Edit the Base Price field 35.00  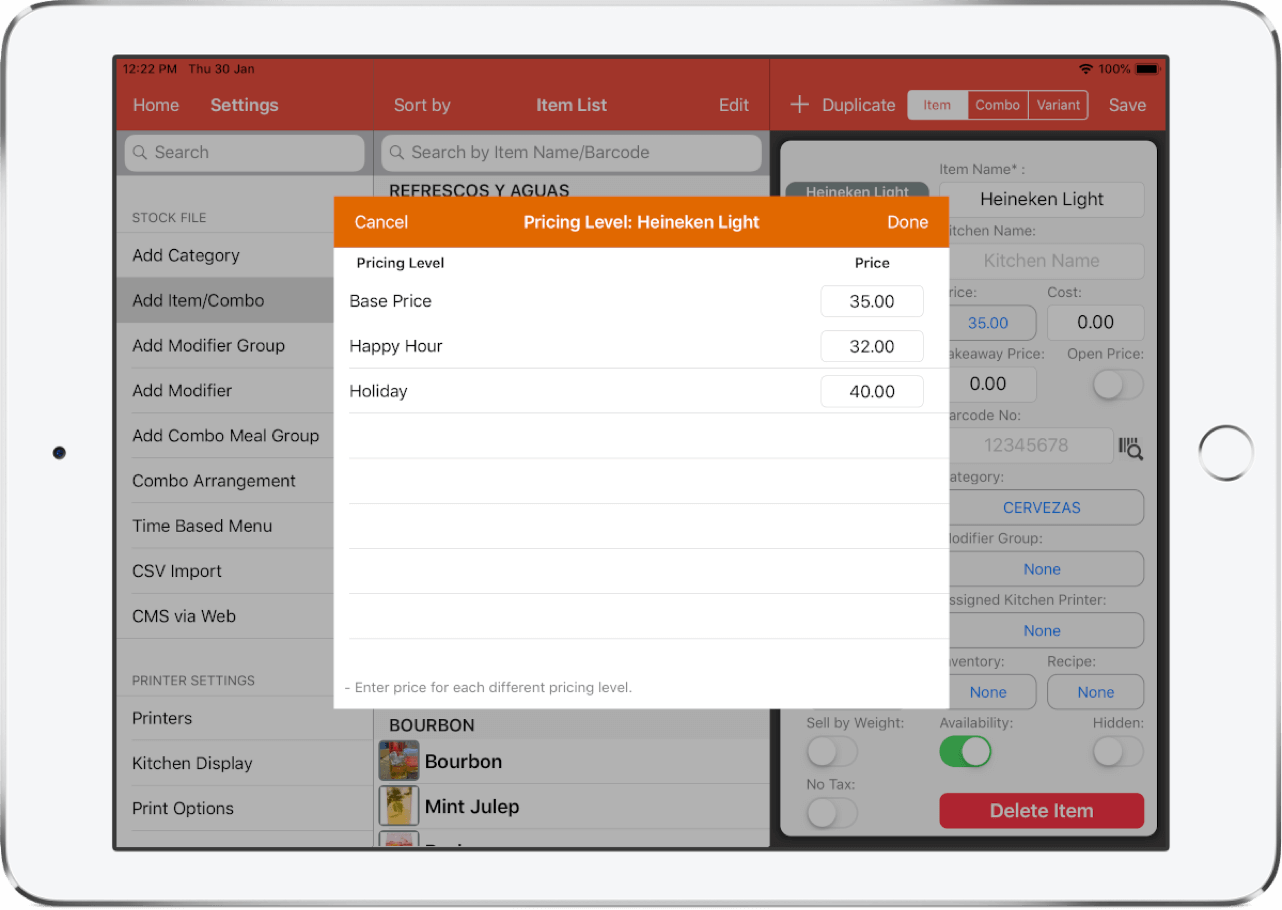tap(872, 301)
